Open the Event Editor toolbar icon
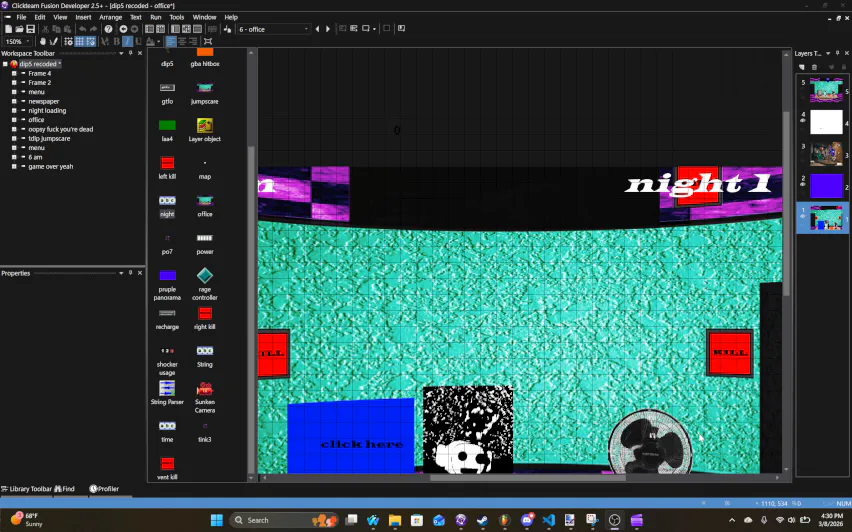 [186, 29]
